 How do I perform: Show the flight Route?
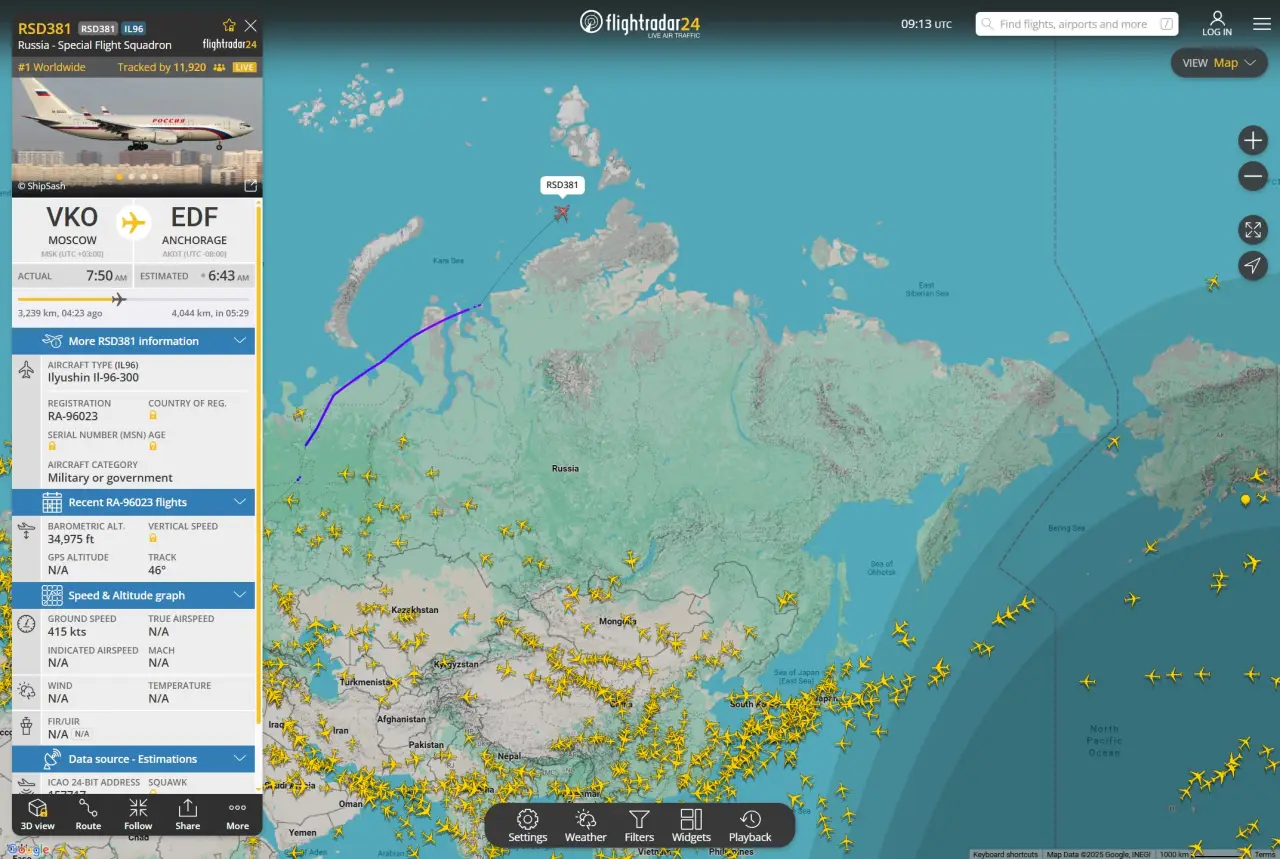(x=88, y=814)
